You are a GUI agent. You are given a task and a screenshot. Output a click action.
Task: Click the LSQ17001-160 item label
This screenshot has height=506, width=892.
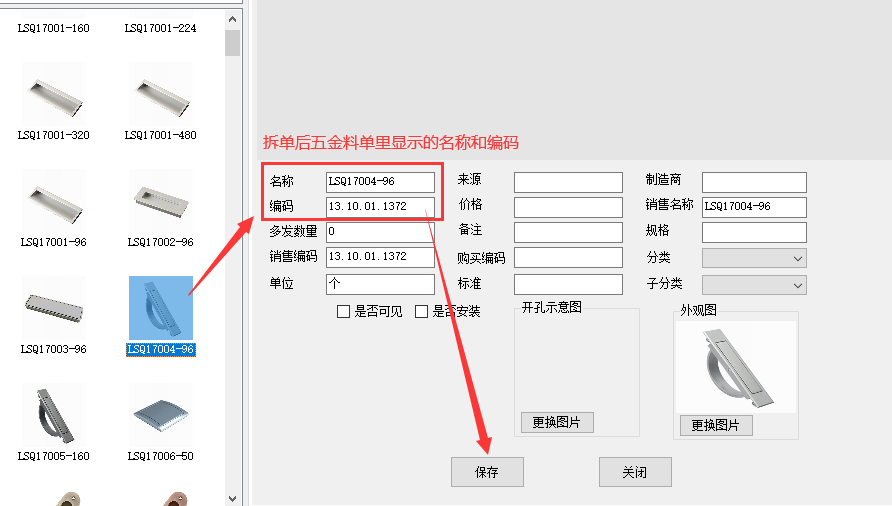tap(53, 28)
